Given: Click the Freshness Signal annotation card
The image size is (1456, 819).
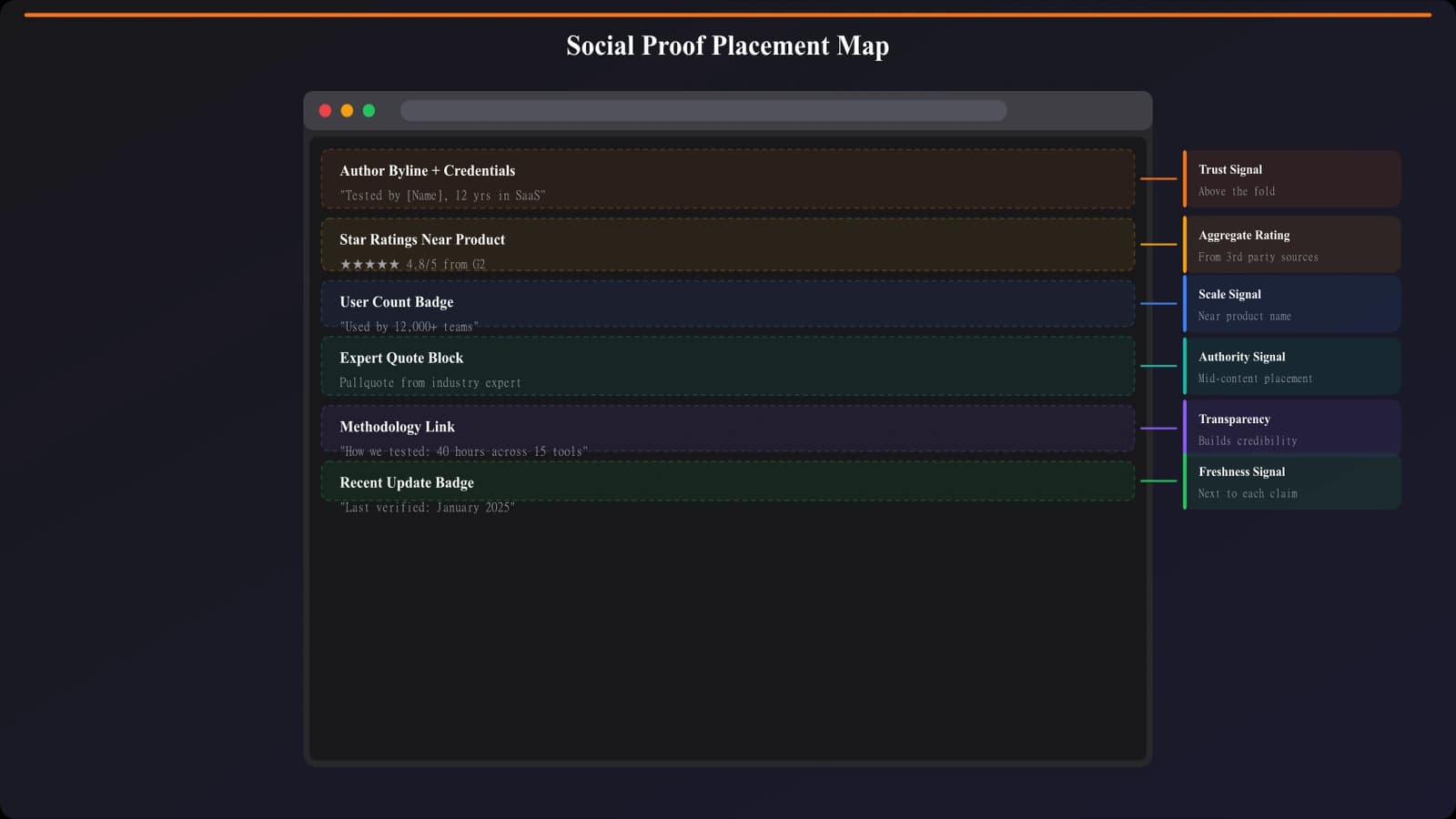Looking at the screenshot, I should coord(1291,482).
